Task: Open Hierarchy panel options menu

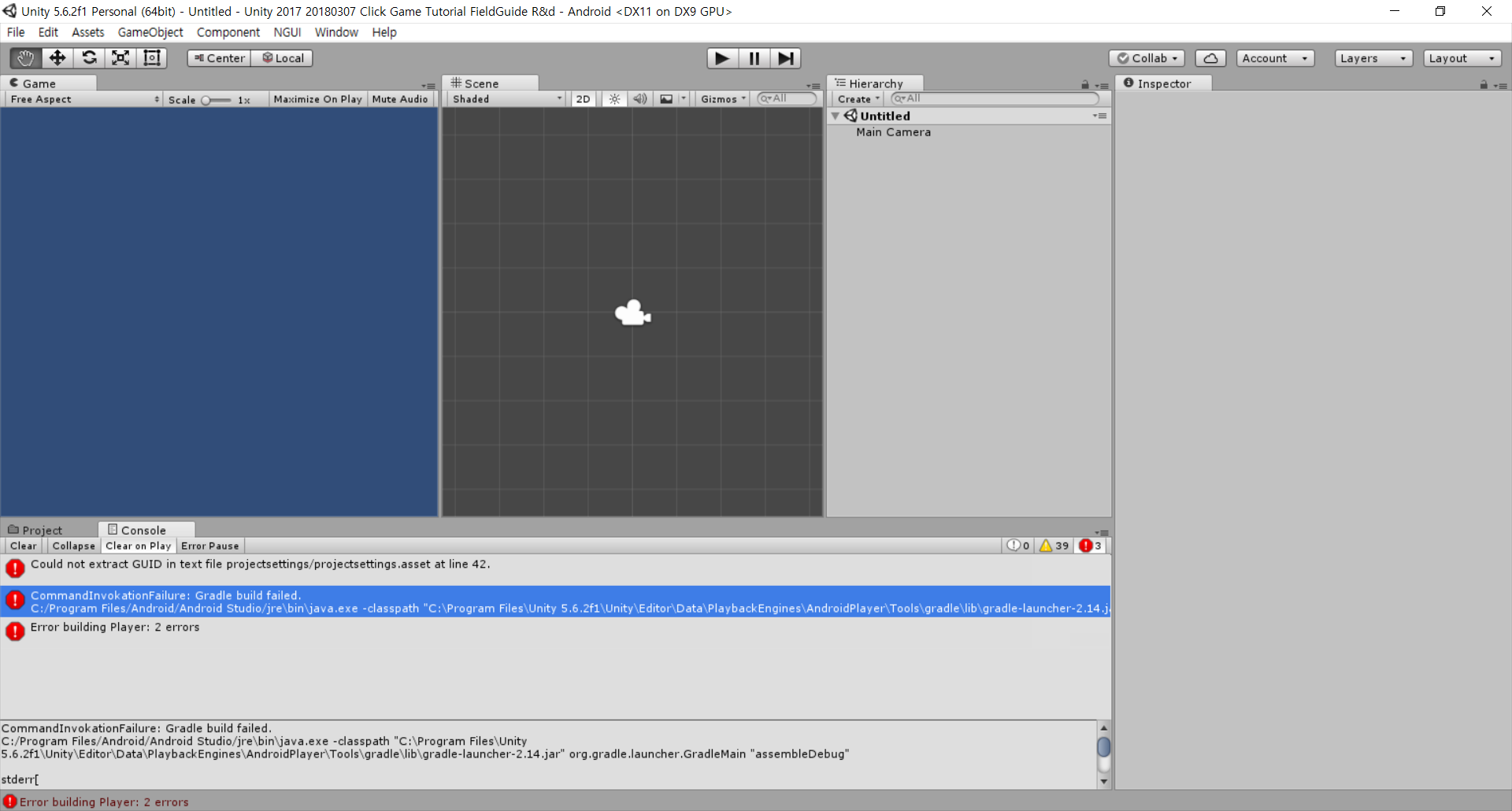Action: (x=1102, y=86)
